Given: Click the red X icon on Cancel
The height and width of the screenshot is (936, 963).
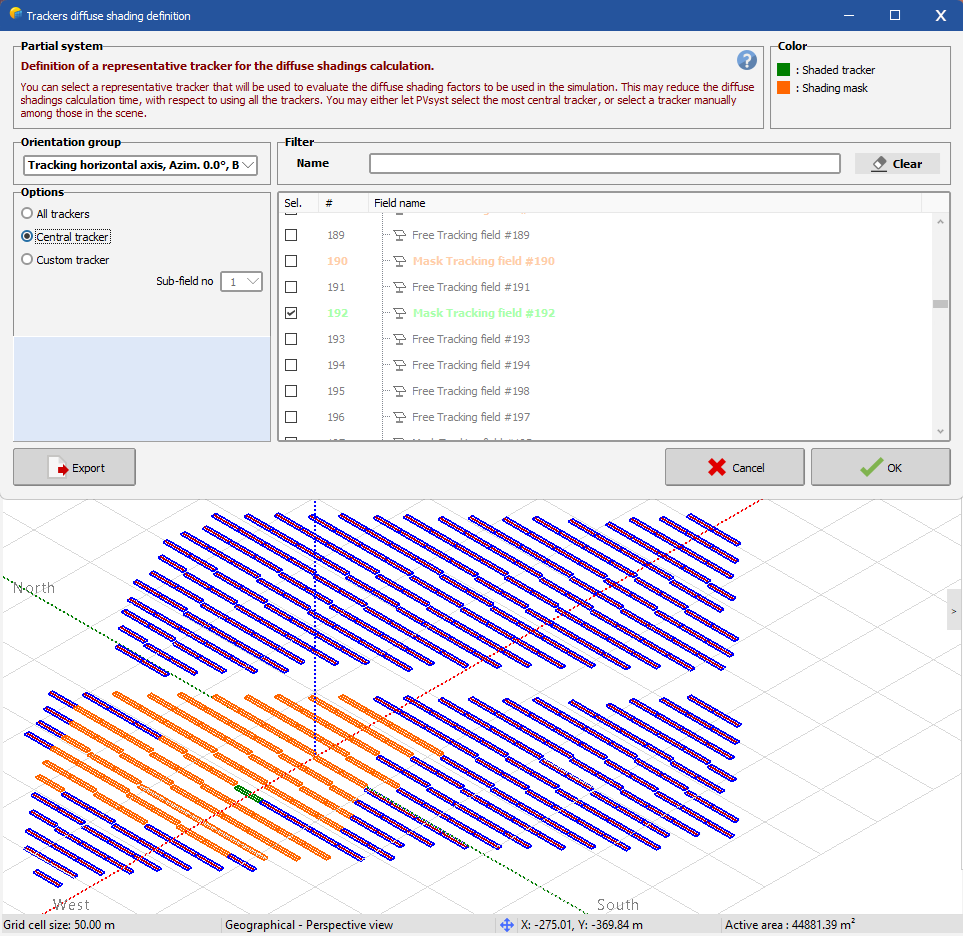Looking at the screenshot, I should coord(716,467).
